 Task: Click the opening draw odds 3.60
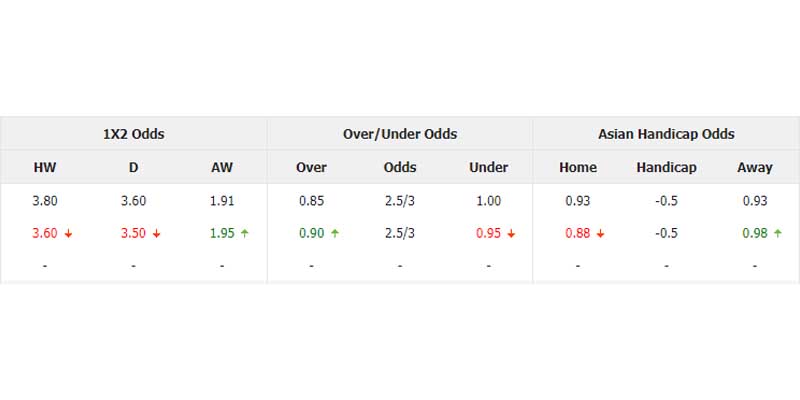pyautogui.click(x=133, y=201)
